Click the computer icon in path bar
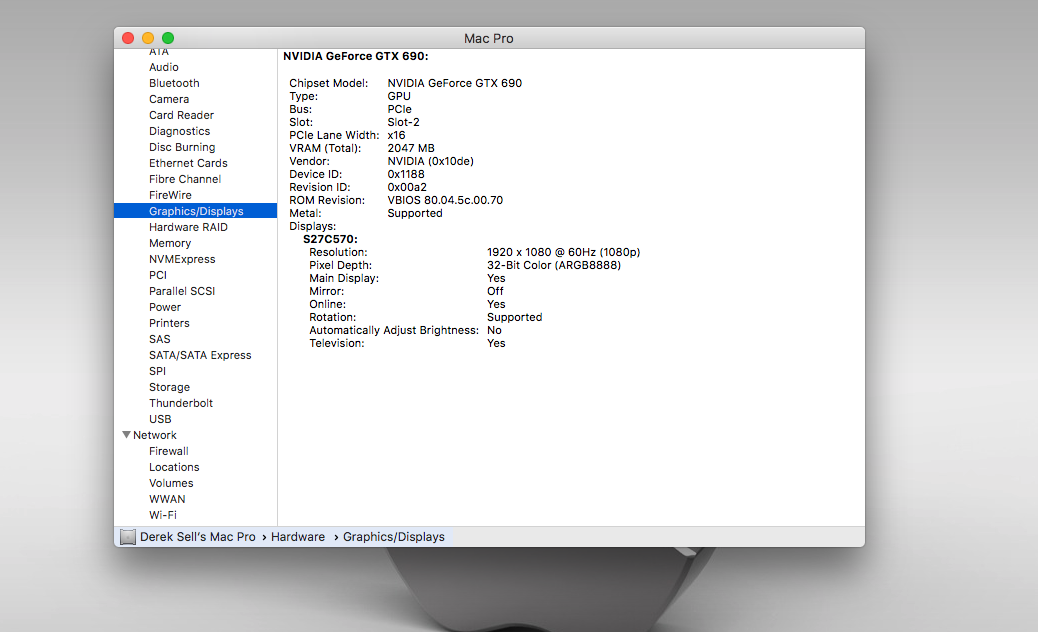 tap(128, 537)
